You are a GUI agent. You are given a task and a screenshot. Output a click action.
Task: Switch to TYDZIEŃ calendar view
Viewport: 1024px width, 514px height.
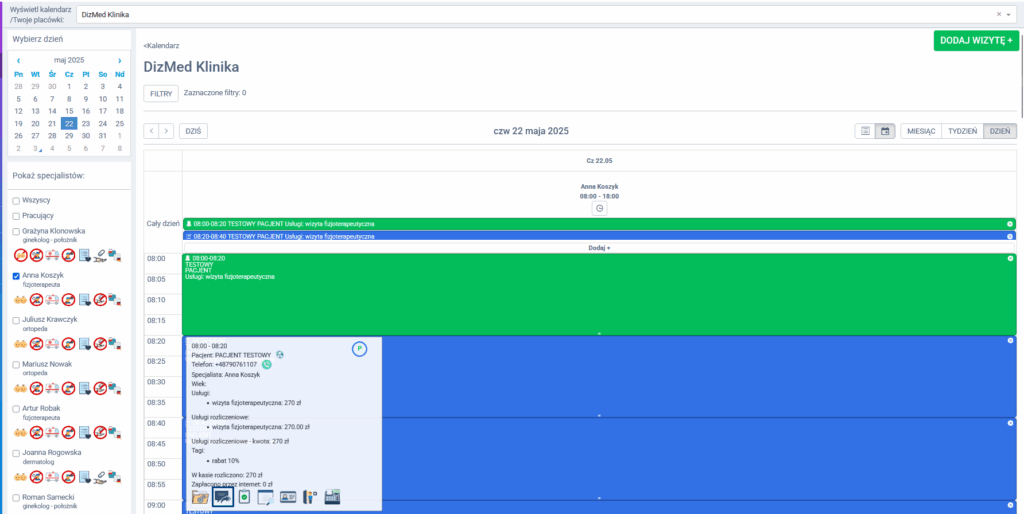pyautogui.click(x=962, y=131)
